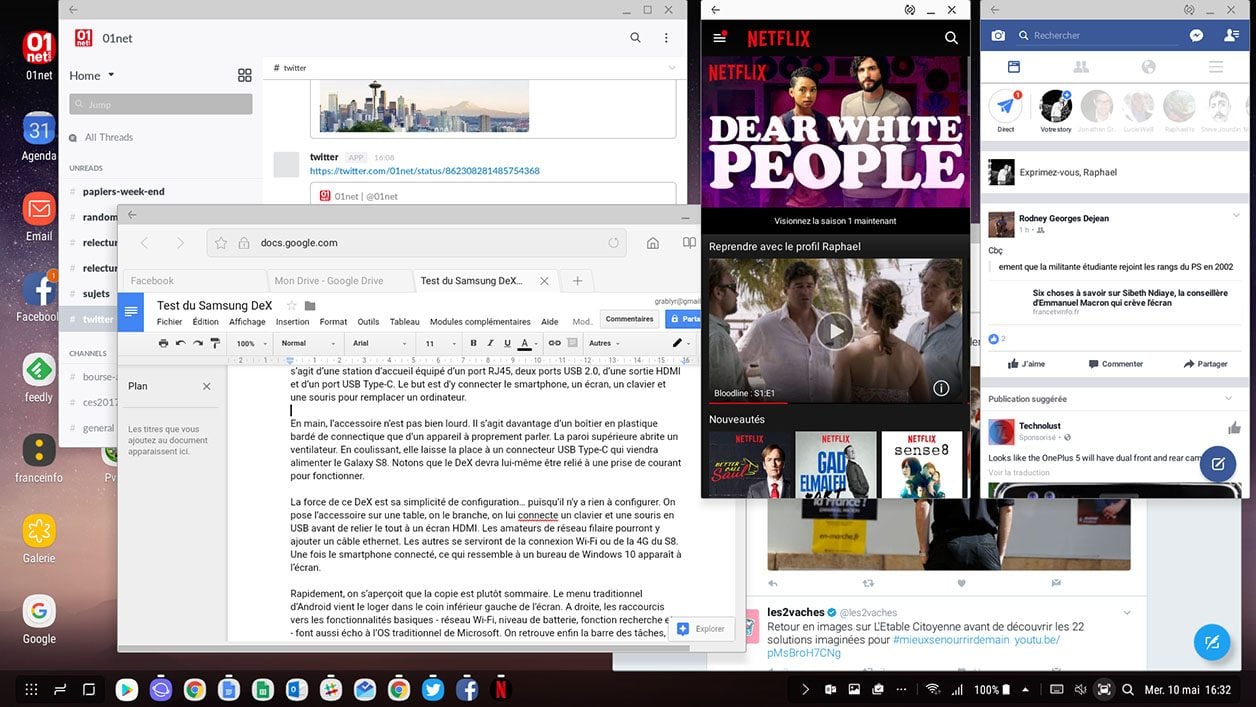Toggle underline formatting in Docs toolbar
Screen dimensions: 1256x707
507,343
